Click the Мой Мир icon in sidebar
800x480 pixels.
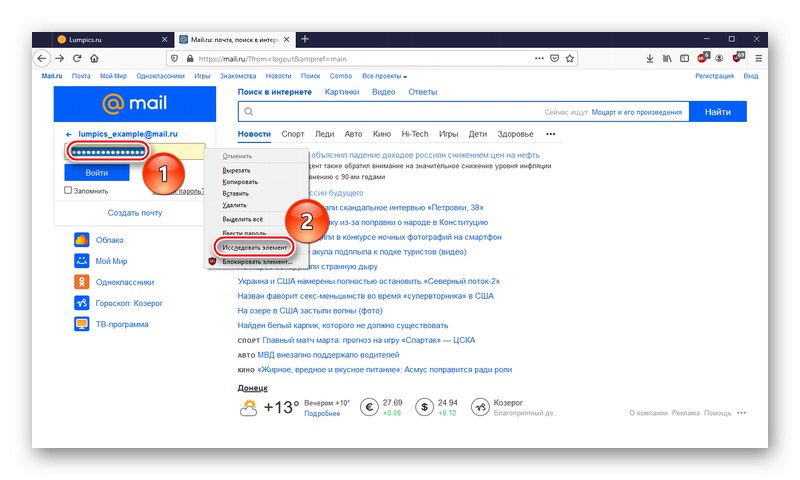coord(82,261)
